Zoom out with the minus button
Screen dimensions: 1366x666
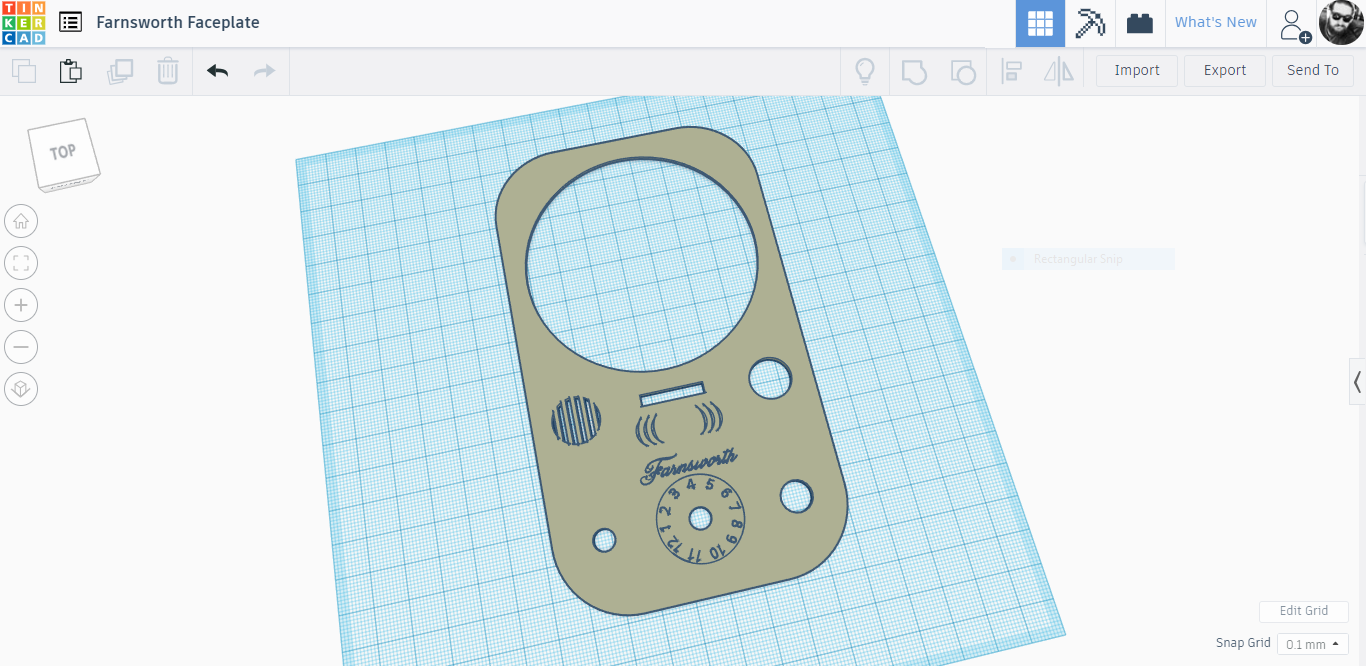(21, 347)
